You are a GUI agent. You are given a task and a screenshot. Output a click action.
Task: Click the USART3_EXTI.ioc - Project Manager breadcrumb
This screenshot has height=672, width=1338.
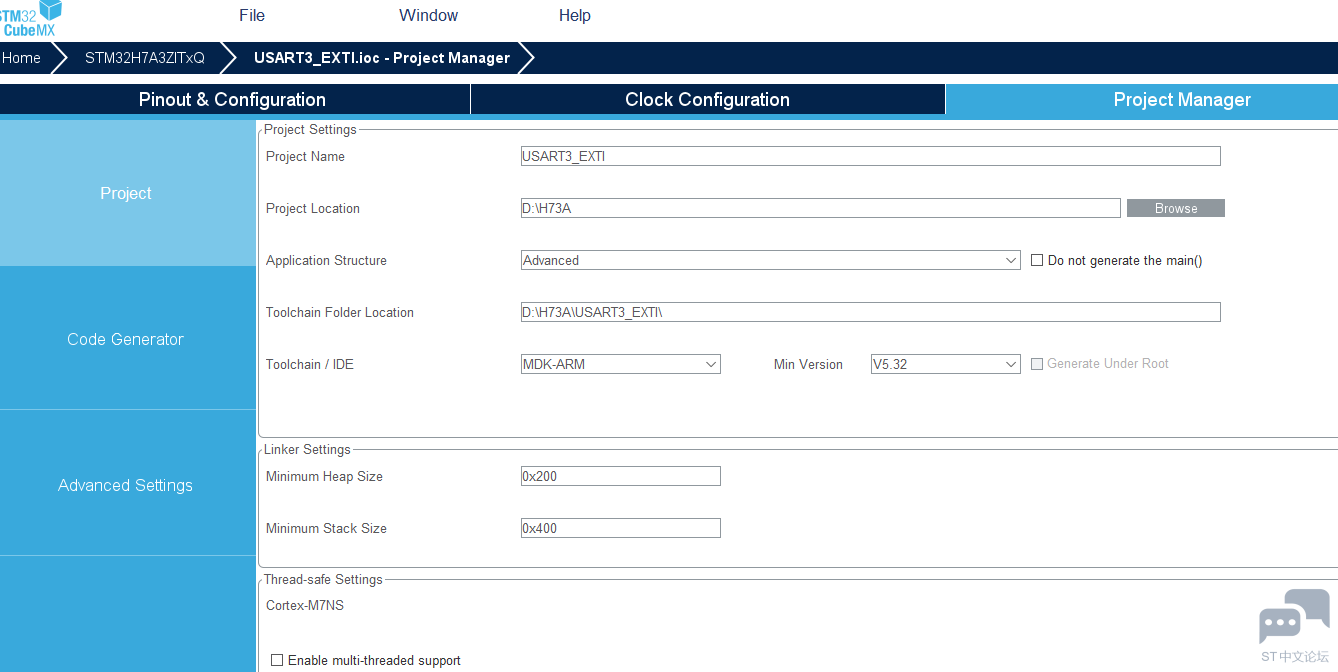[x=381, y=58]
